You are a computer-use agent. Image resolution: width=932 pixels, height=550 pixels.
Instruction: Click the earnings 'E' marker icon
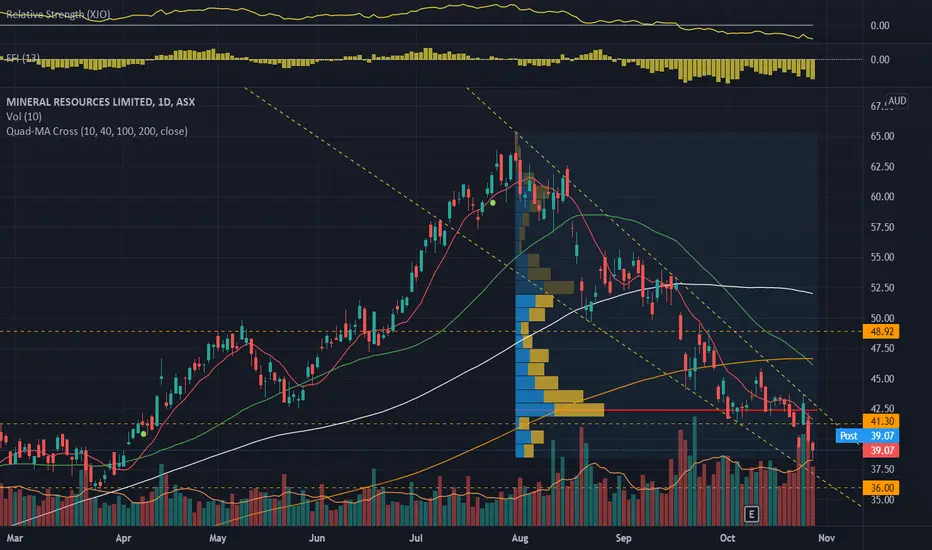[x=751, y=514]
